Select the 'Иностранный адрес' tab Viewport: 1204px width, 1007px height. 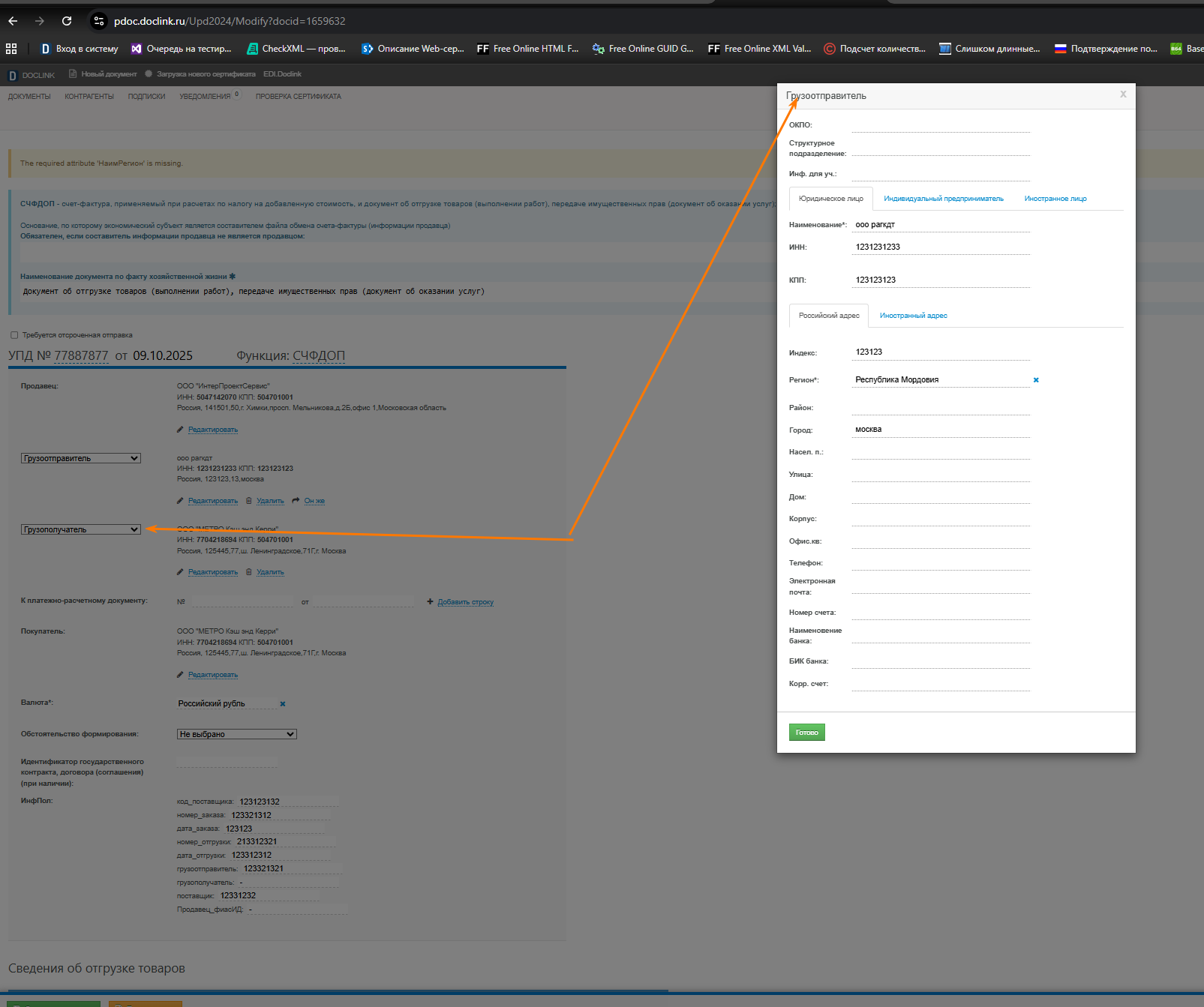click(x=914, y=316)
